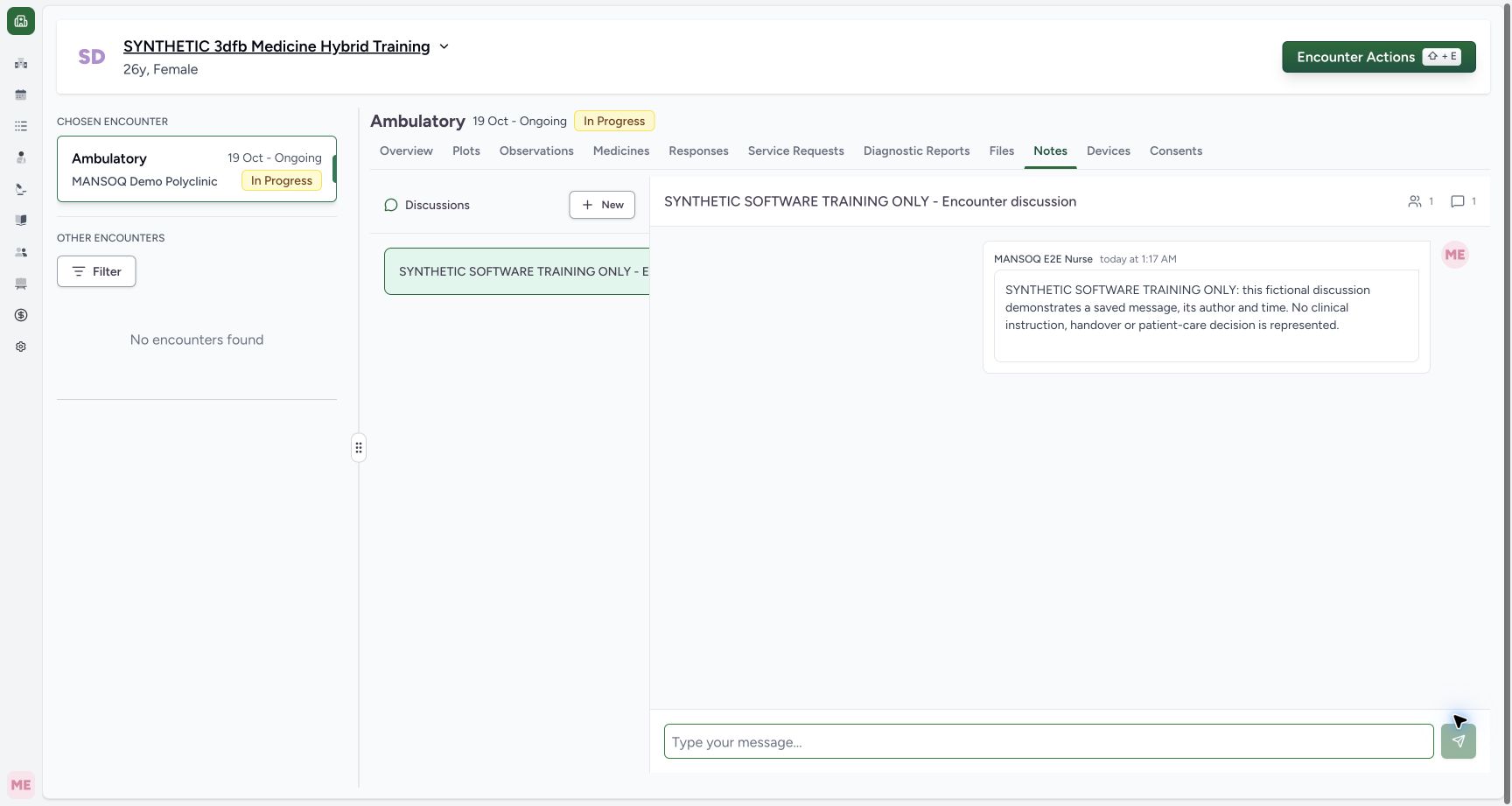Open the settings gear sidebar icon
This screenshot has width=1512, height=806.
[21, 347]
